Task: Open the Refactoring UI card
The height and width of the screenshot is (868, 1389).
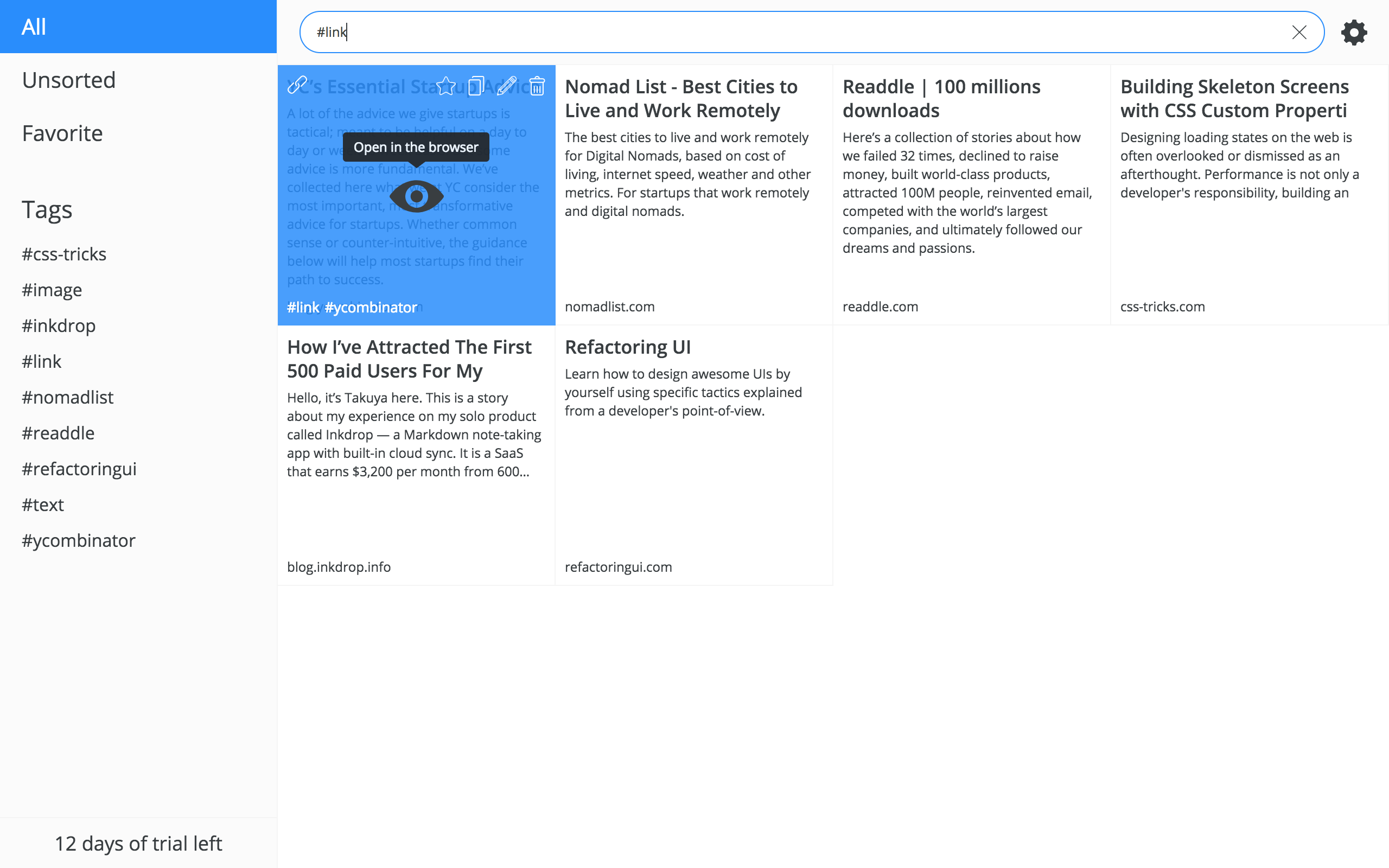Action: (694, 455)
